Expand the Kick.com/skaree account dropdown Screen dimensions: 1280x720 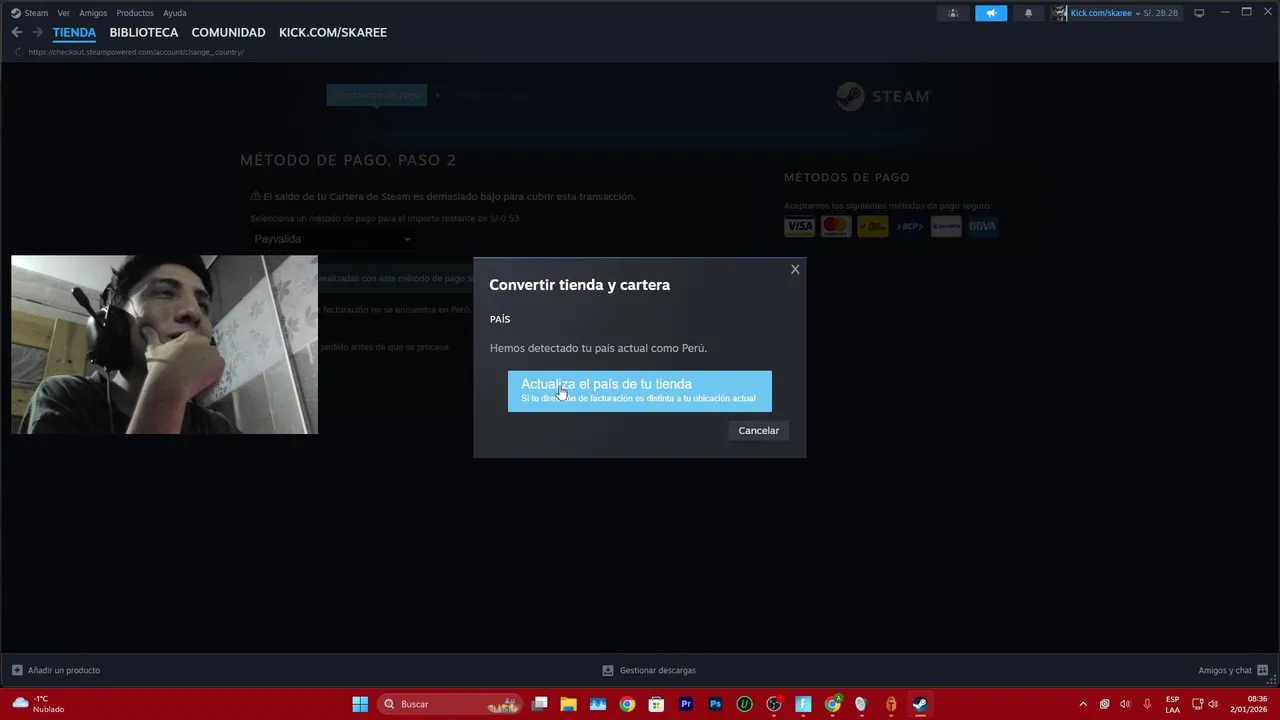[1105, 13]
